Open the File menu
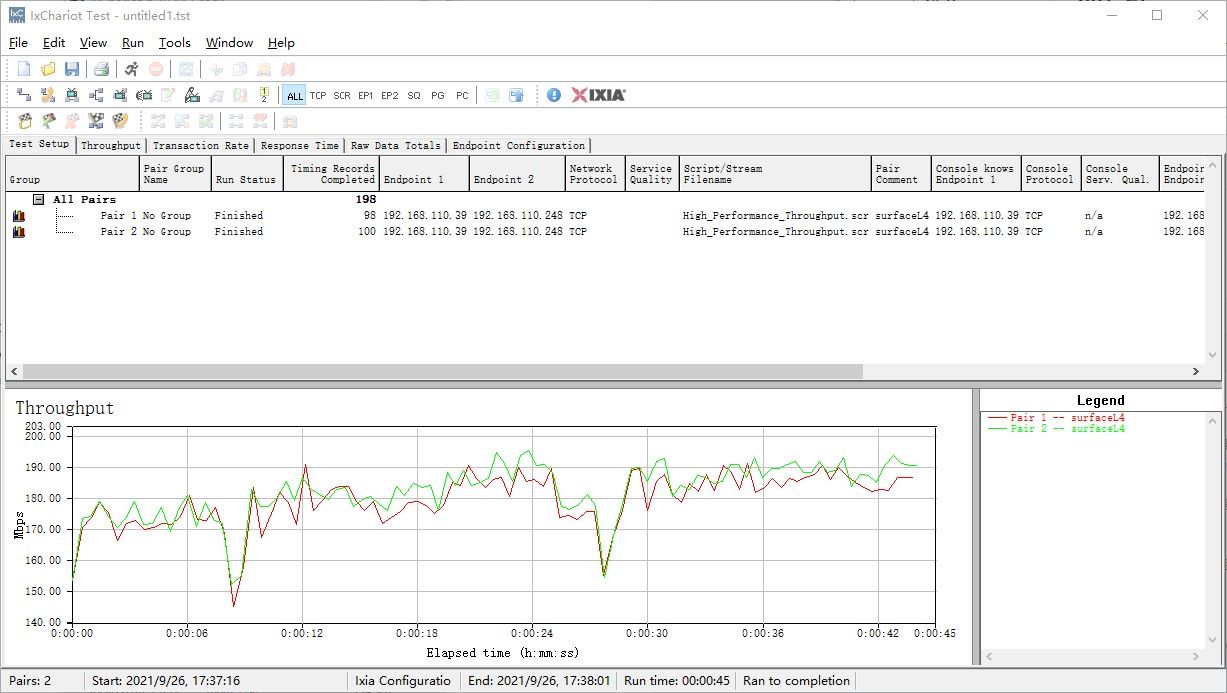Viewport: 1227px width, 693px height. 19,43
